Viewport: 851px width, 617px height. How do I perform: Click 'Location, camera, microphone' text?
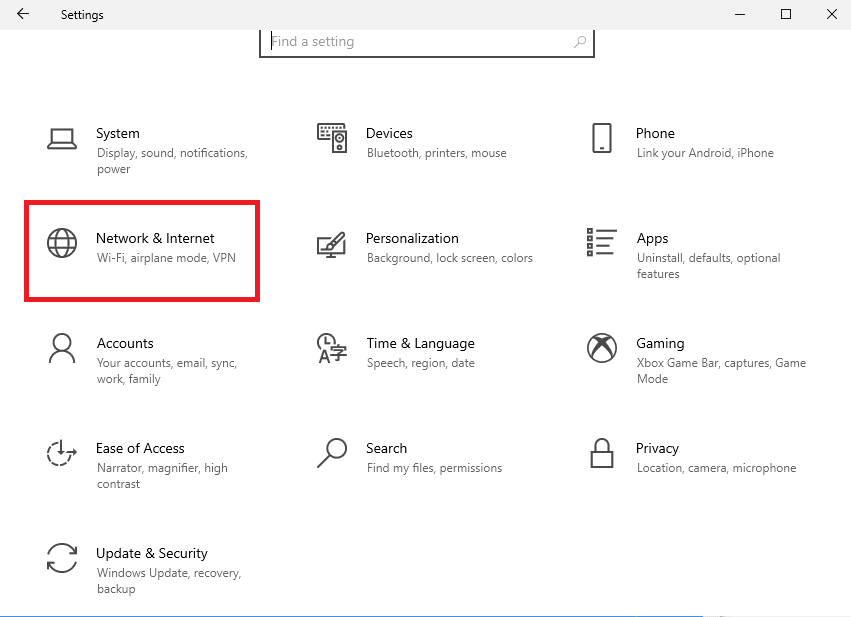click(716, 468)
